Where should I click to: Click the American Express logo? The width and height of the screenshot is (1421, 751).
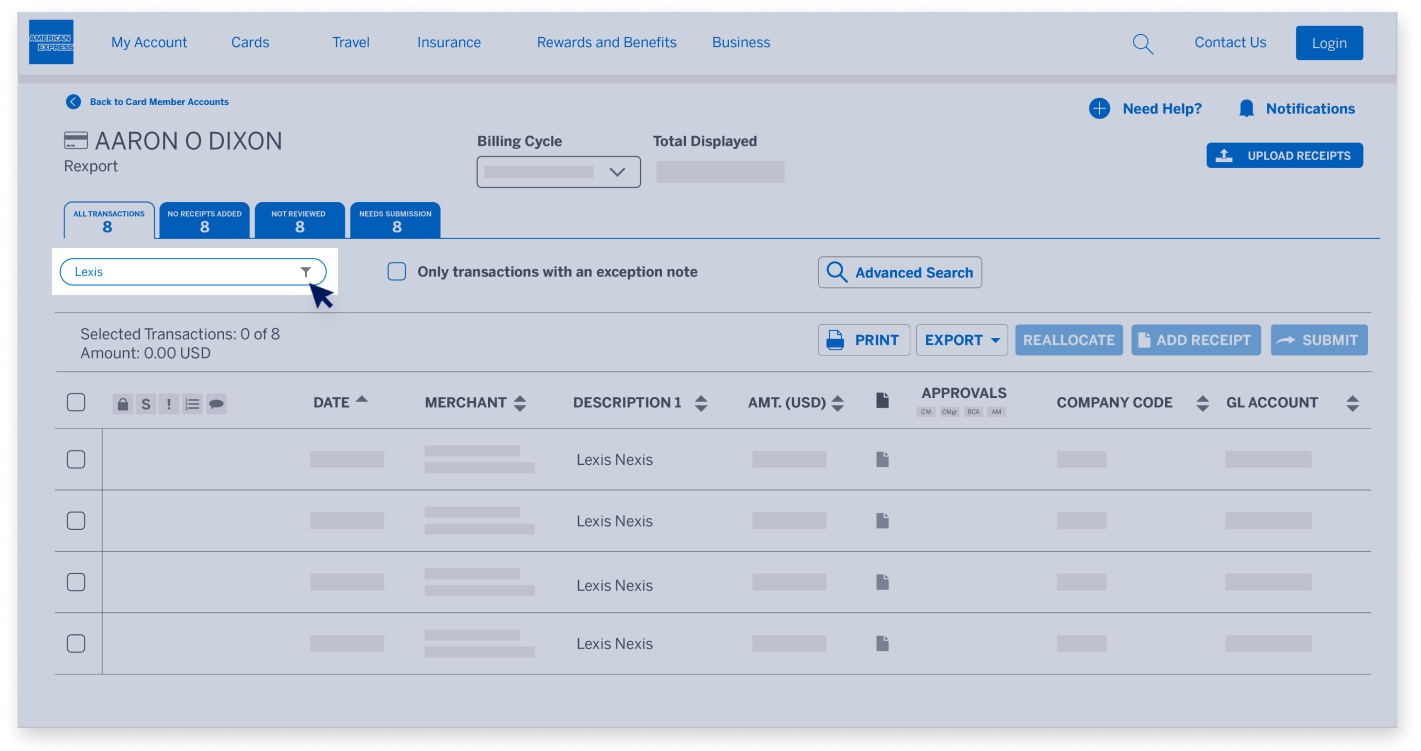(x=51, y=43)
